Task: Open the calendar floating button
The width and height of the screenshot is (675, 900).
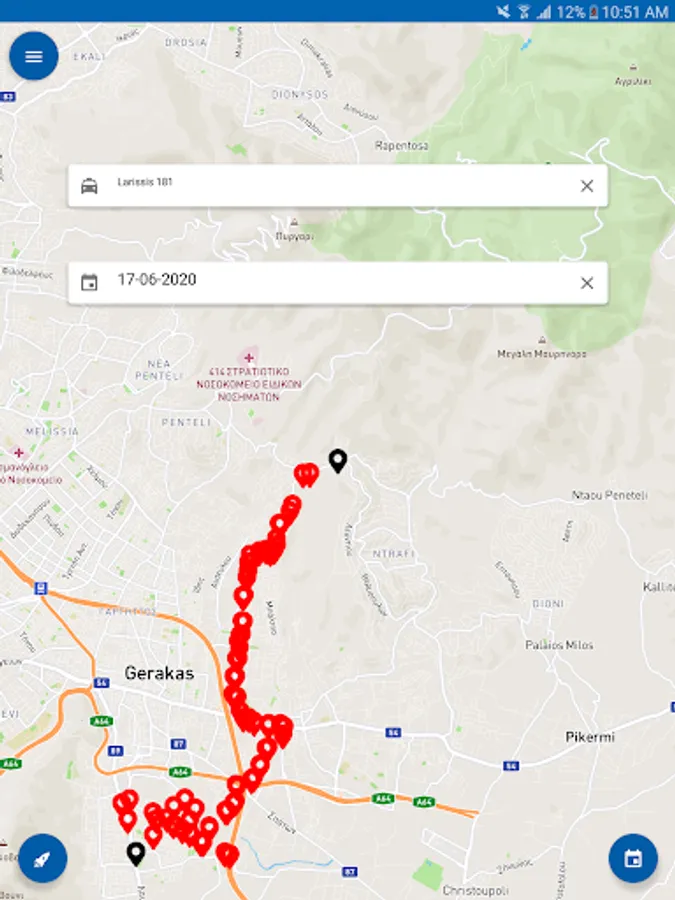Action: click(633, 859)
